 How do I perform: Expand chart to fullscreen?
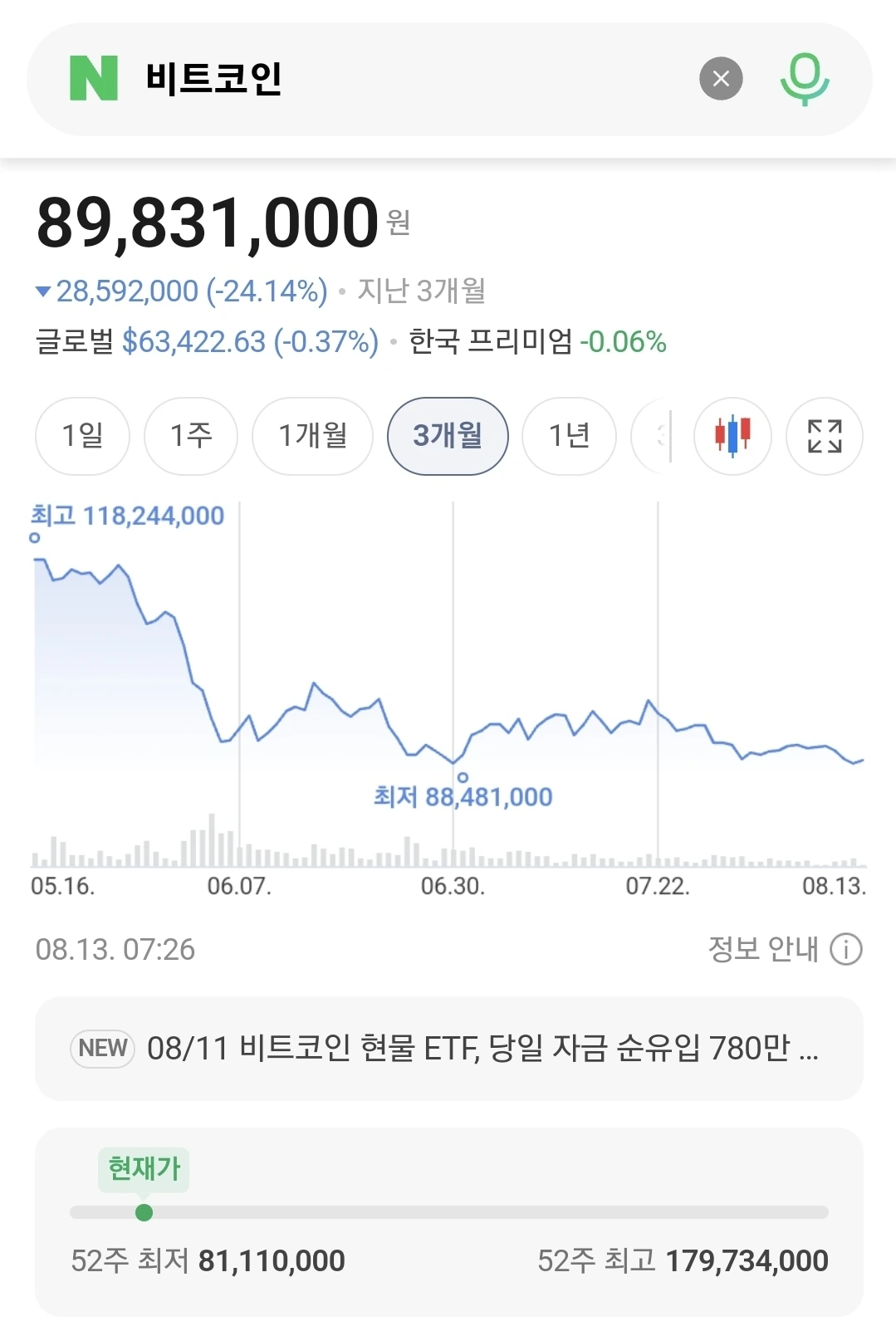pyautogui.click(x=825, y=436)
